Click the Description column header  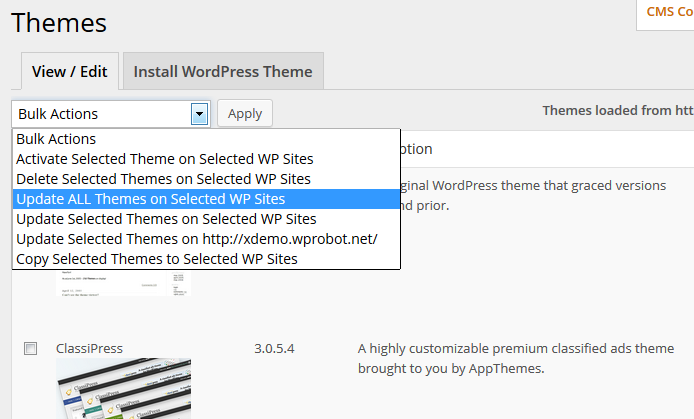click(x=416, y=149)
